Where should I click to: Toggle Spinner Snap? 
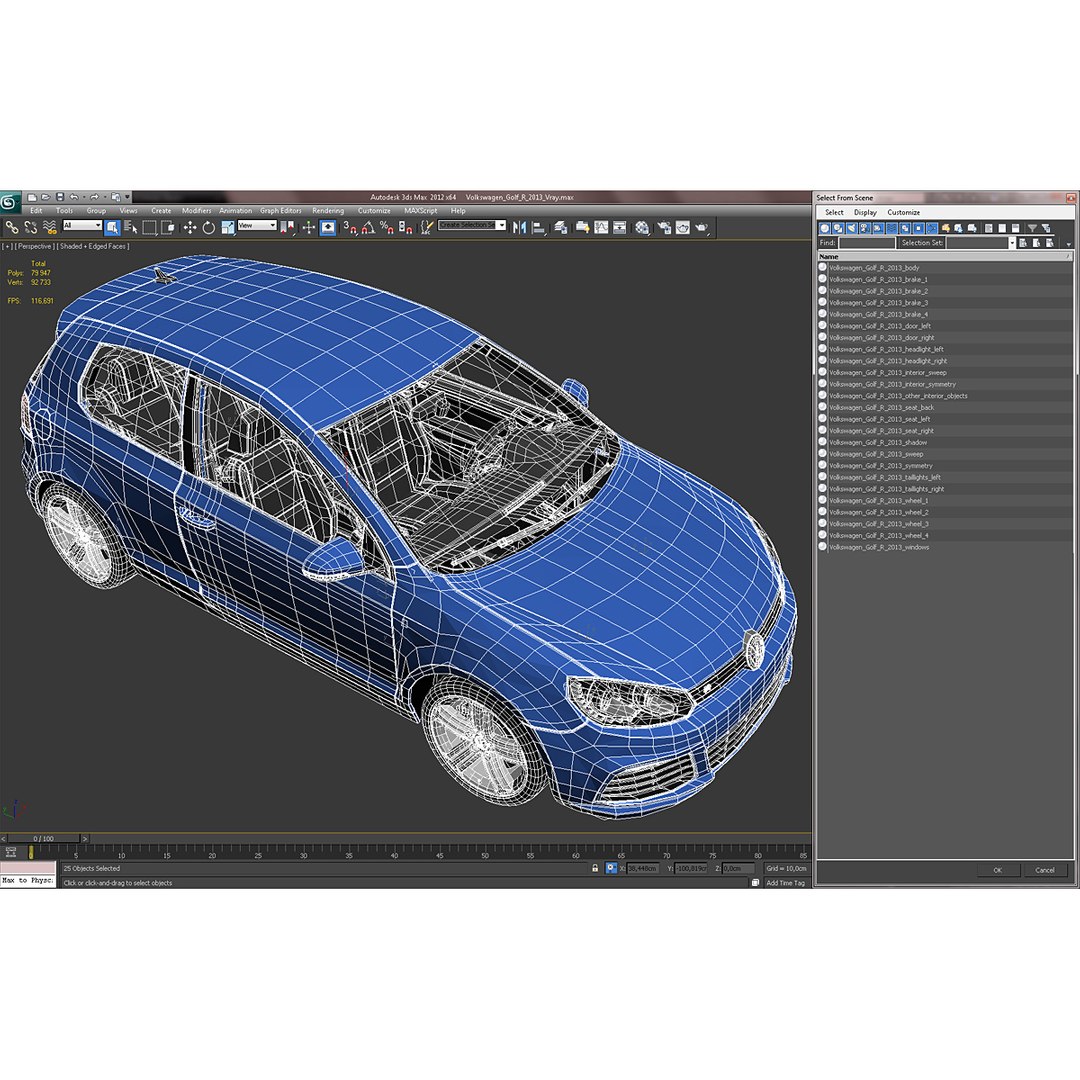(405, 227)
